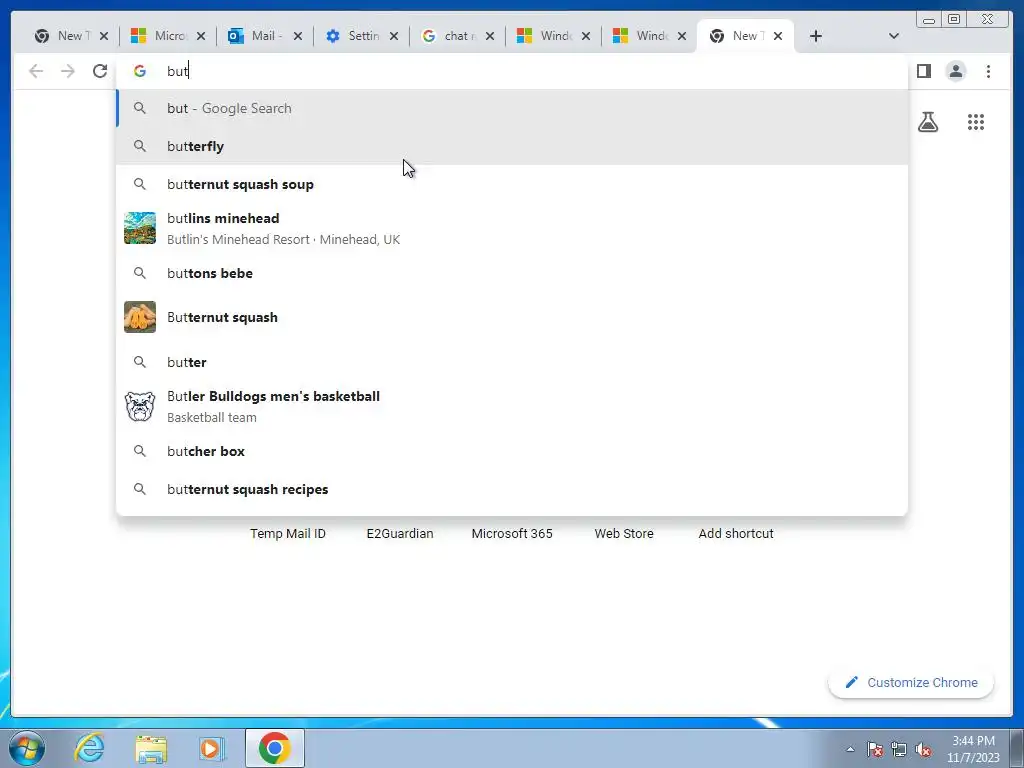Choose 'butternut squash recipes' suggestion

point(512,489)
